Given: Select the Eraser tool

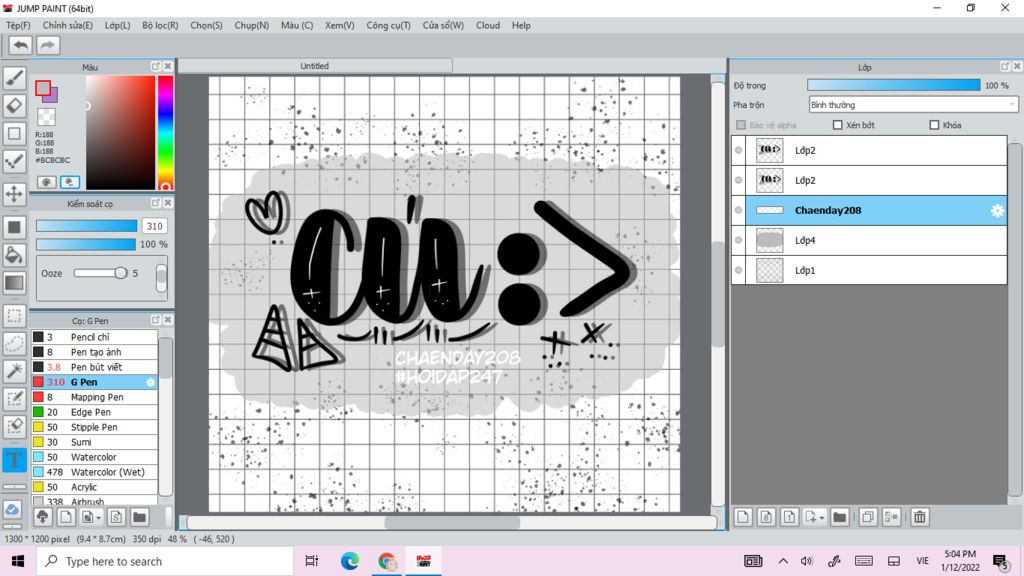Looking at the screenshot, I should click(x=14, y=106).
